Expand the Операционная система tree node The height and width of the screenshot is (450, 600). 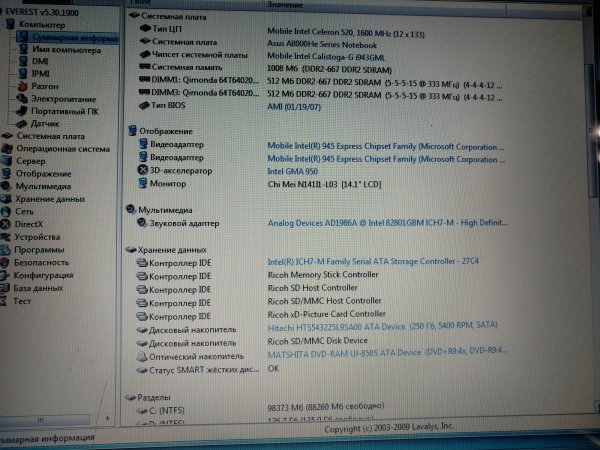point(55,148)
